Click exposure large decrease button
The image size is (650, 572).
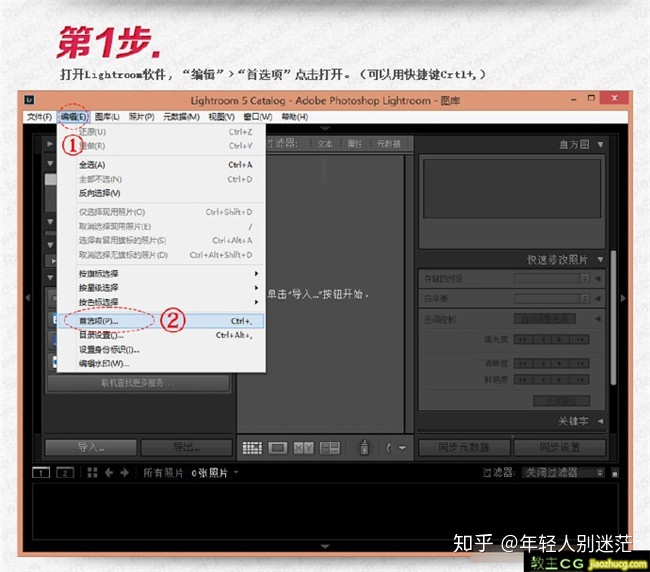click(x=523, y=340)
